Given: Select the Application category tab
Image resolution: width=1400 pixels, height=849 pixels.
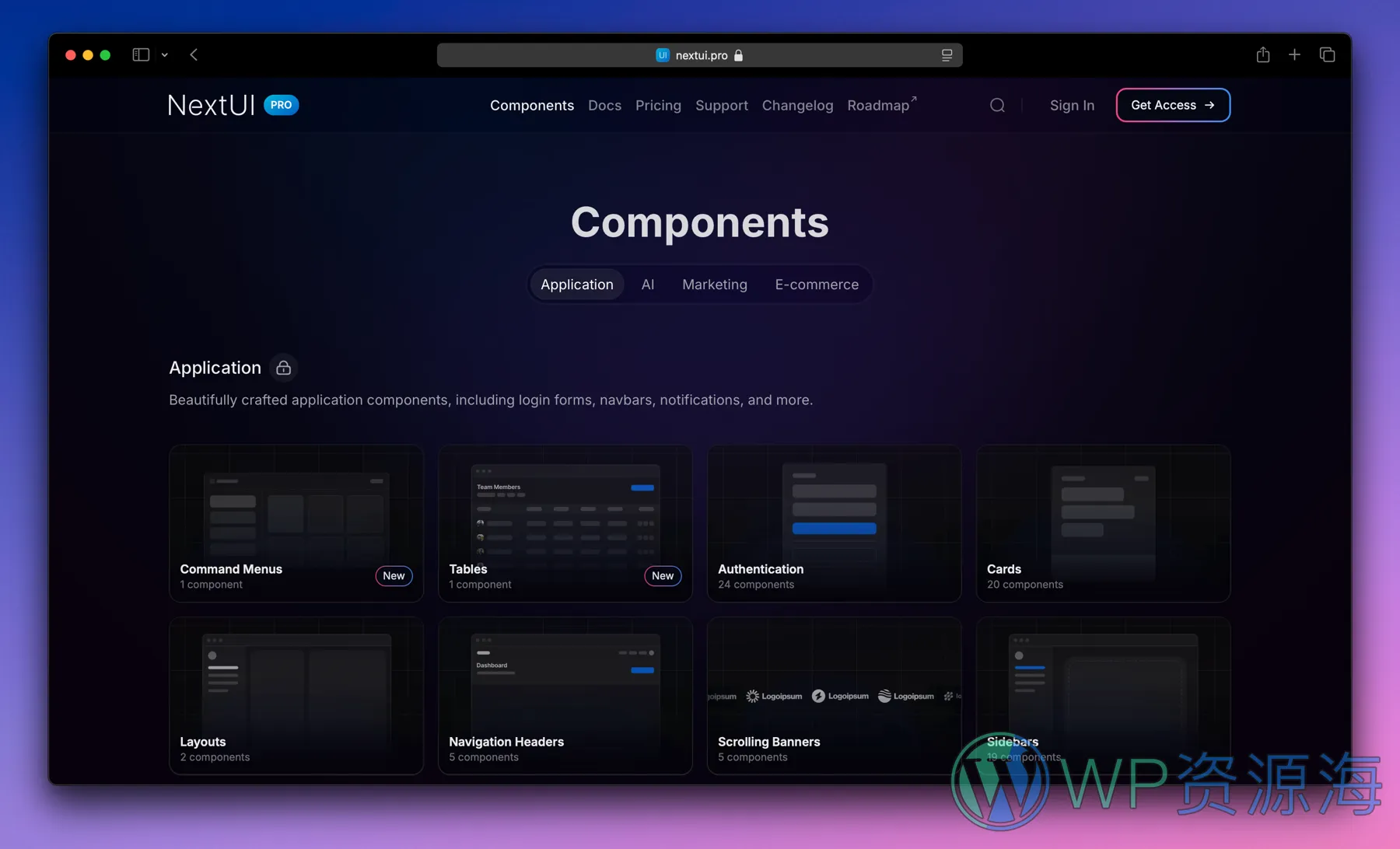Looking at the screenshot, I should 577,285.
